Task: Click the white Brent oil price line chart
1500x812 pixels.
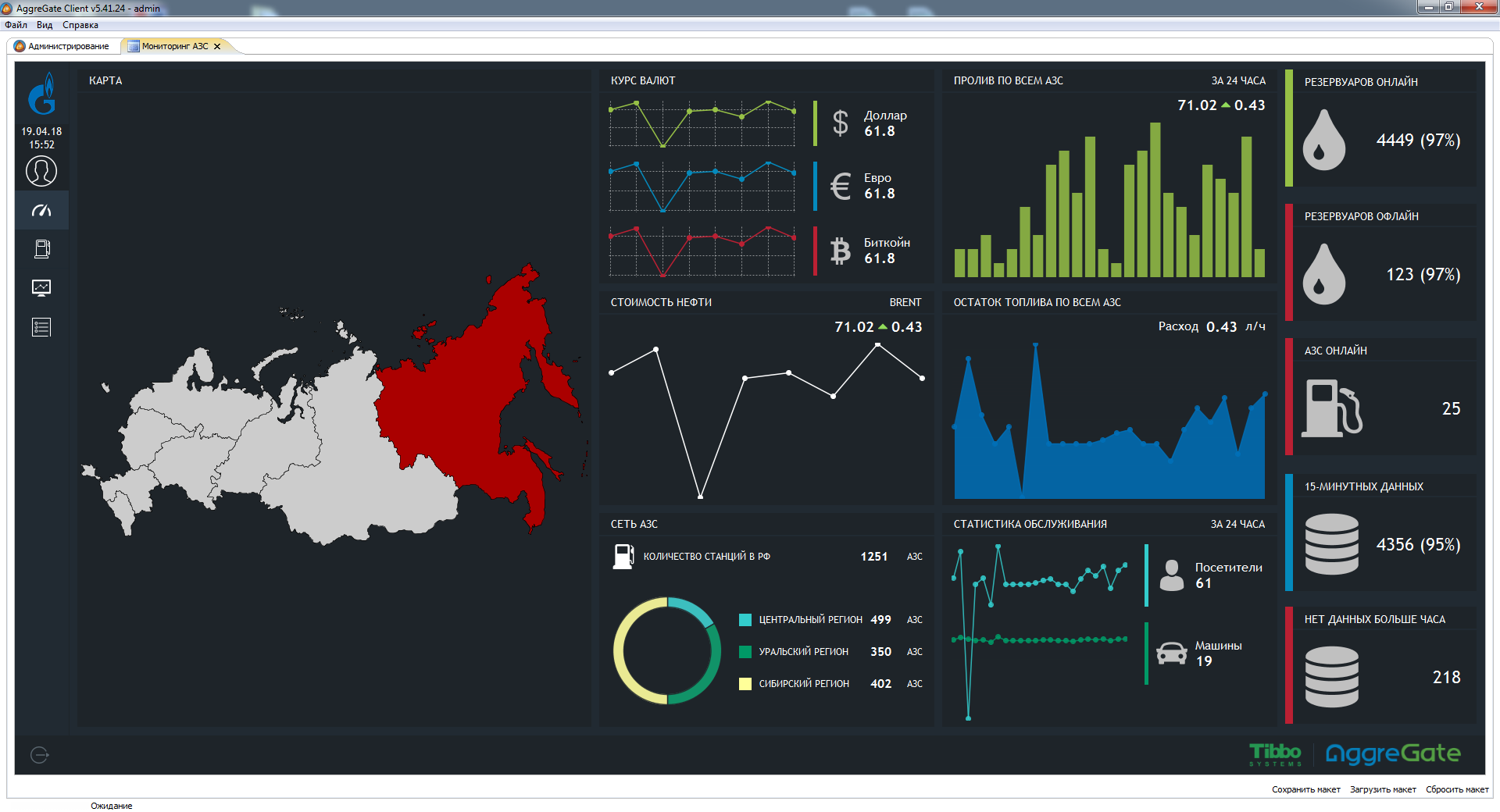Action: [x=766, y=420]
